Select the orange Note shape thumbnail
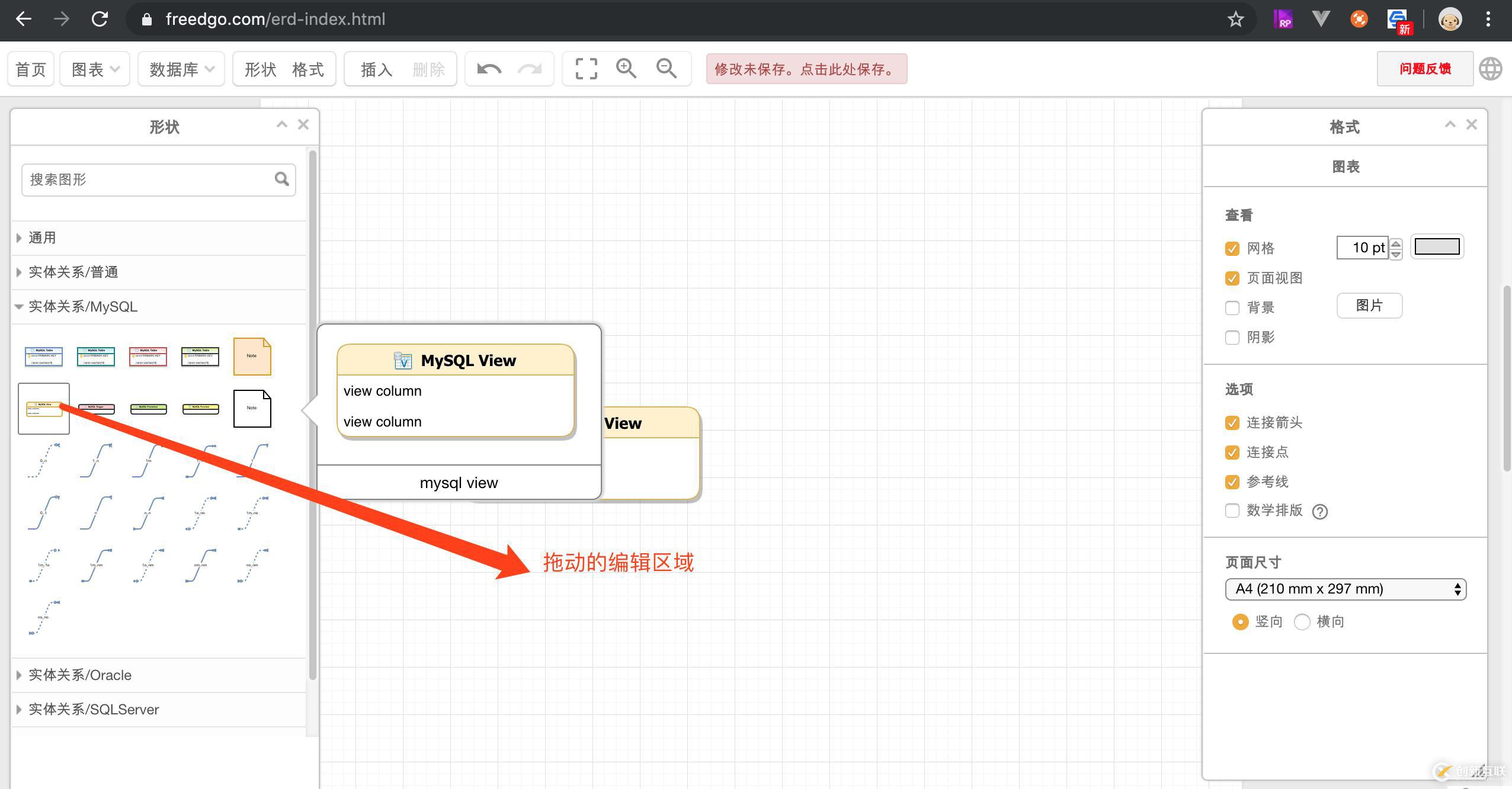This screenshot has width=1512, height=789. coord(252,357)
